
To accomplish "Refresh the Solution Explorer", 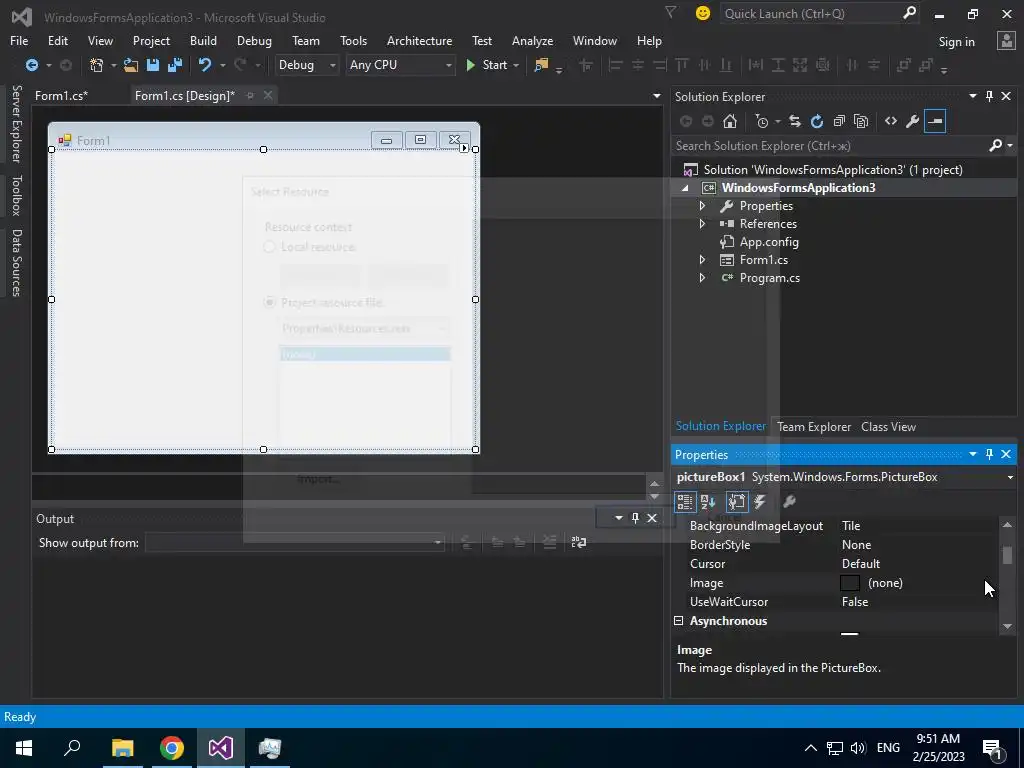I will pyautogui.click(x=817, y=121).
